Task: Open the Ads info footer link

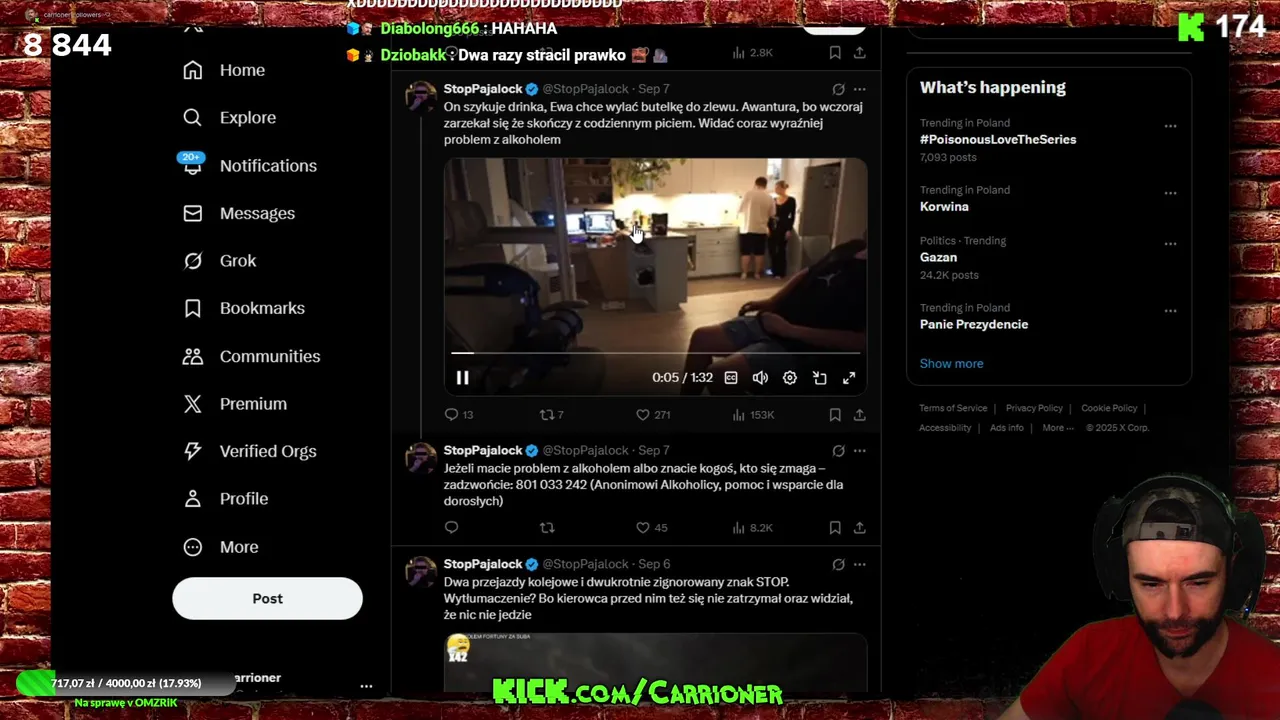Action: [1007, 428]
